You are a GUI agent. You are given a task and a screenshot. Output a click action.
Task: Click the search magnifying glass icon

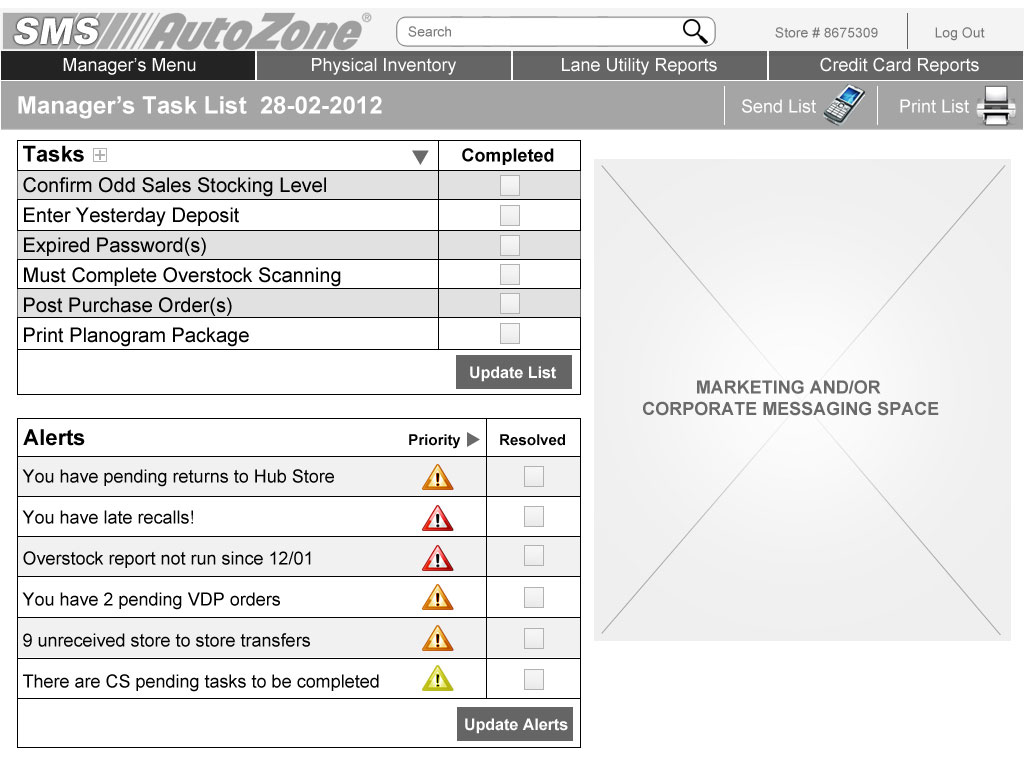pyautogui.click(x=695, y=32)
